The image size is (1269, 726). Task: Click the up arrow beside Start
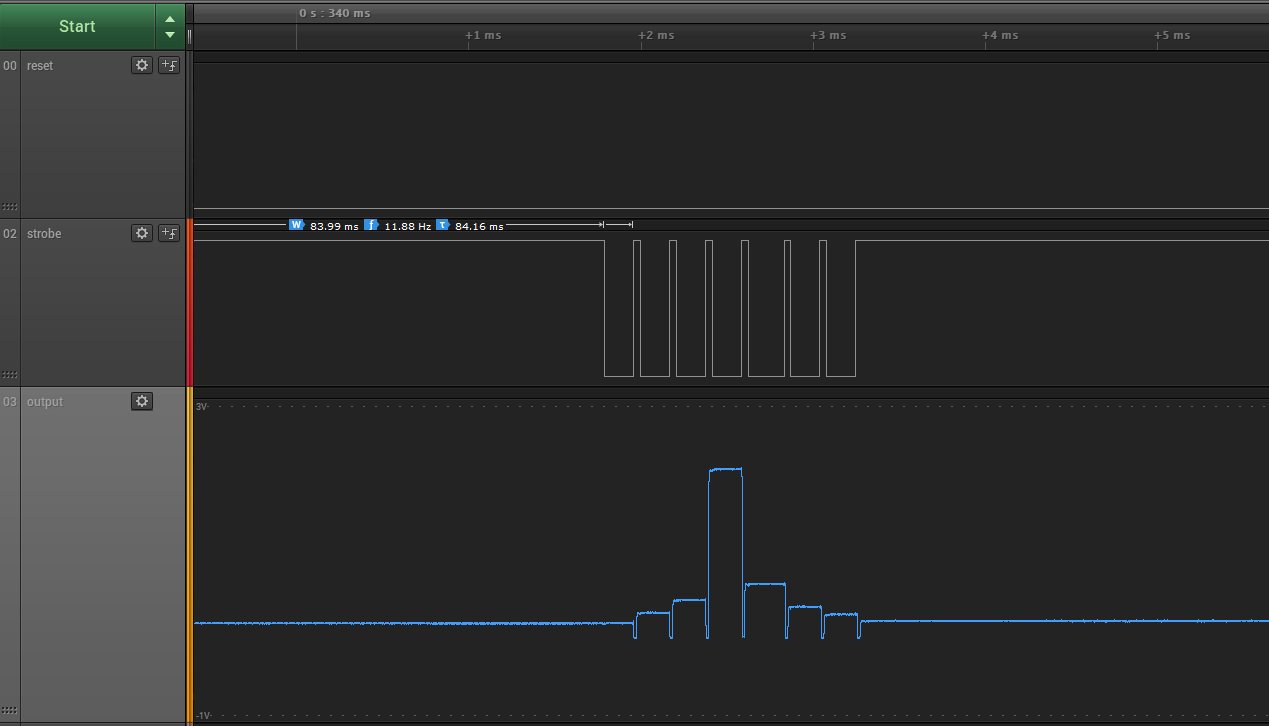170,19
